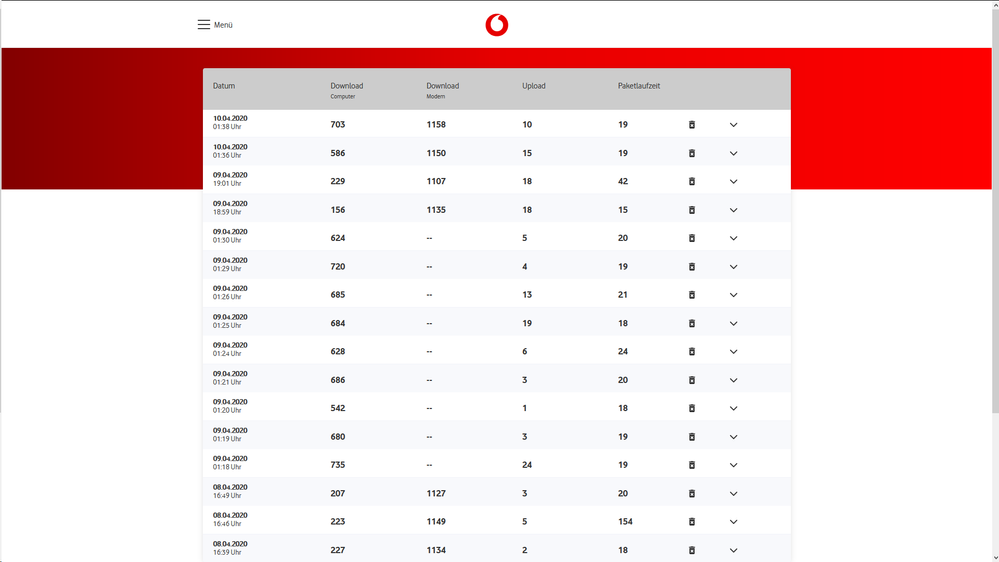Click the Download Modem column header
Screen dimensions: 999x562
pyautogui.click(x=443, y=90)
